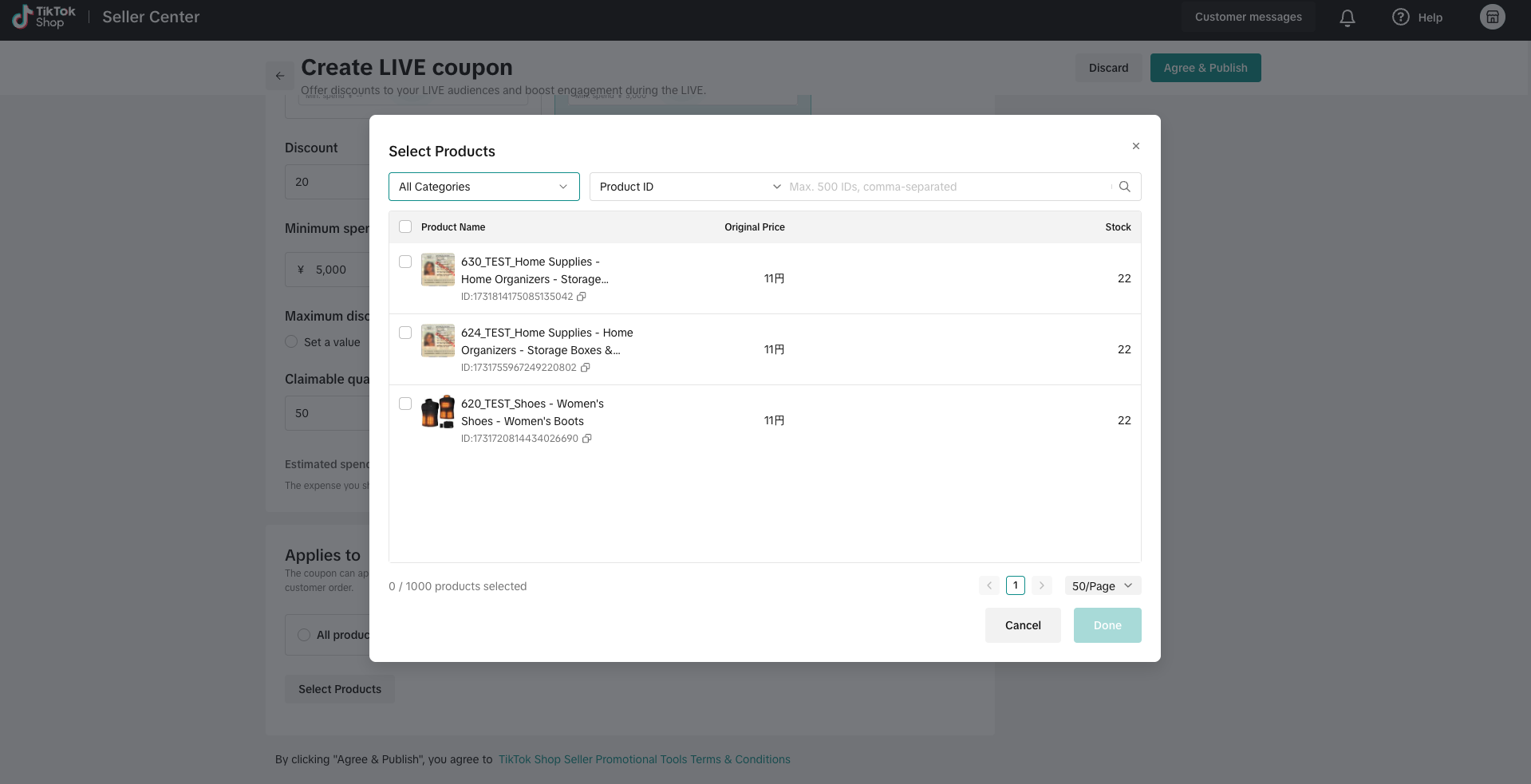Open the 624_TEST product thumbnail

438,341
